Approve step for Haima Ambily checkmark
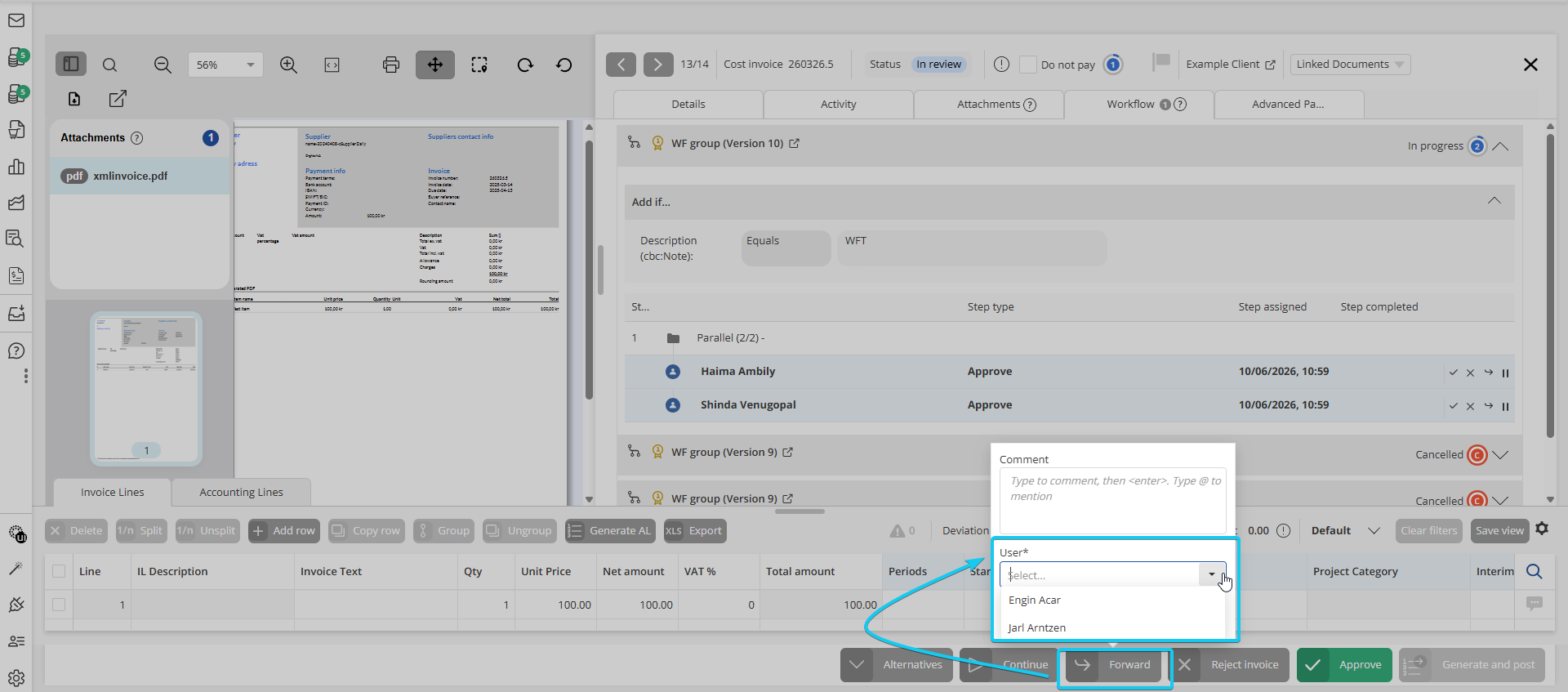This screenshot has width=1568, height=692. [x=1454, y=373]
